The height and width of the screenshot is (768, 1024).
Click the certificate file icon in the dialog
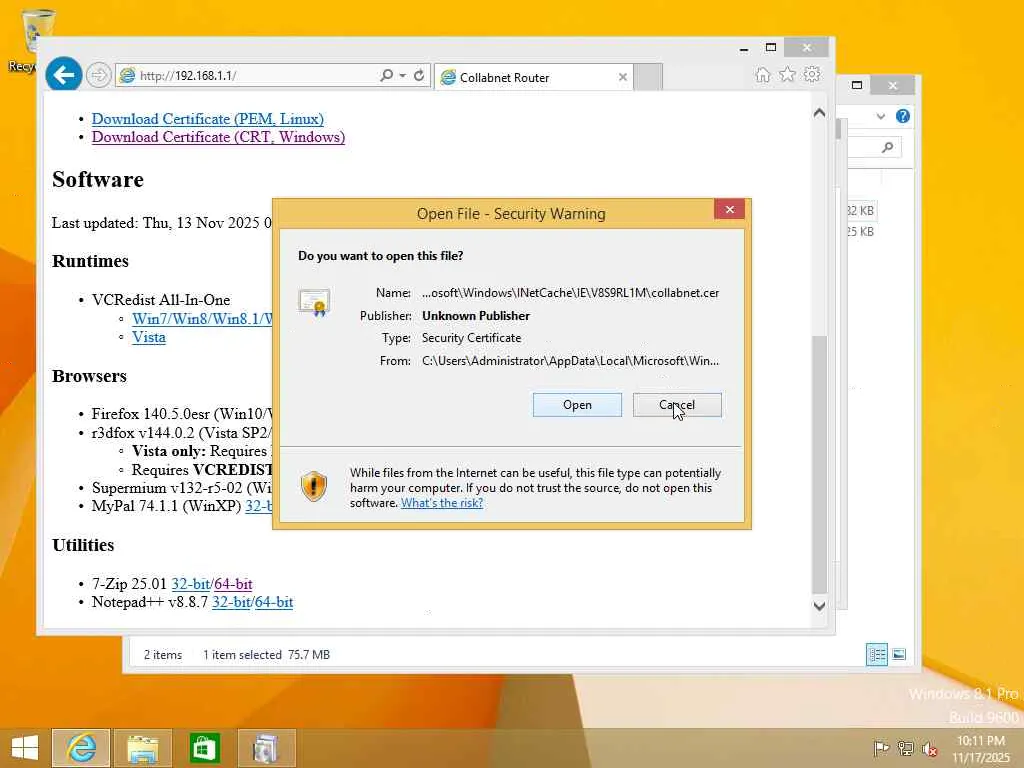[314, 302]
